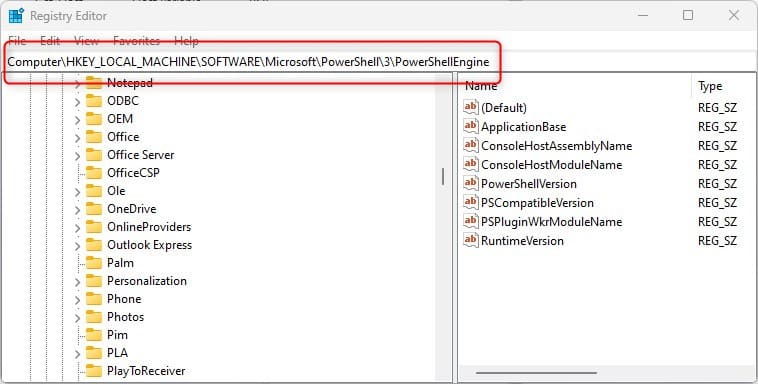Select the ODBC folder icon

click(94, 101)
